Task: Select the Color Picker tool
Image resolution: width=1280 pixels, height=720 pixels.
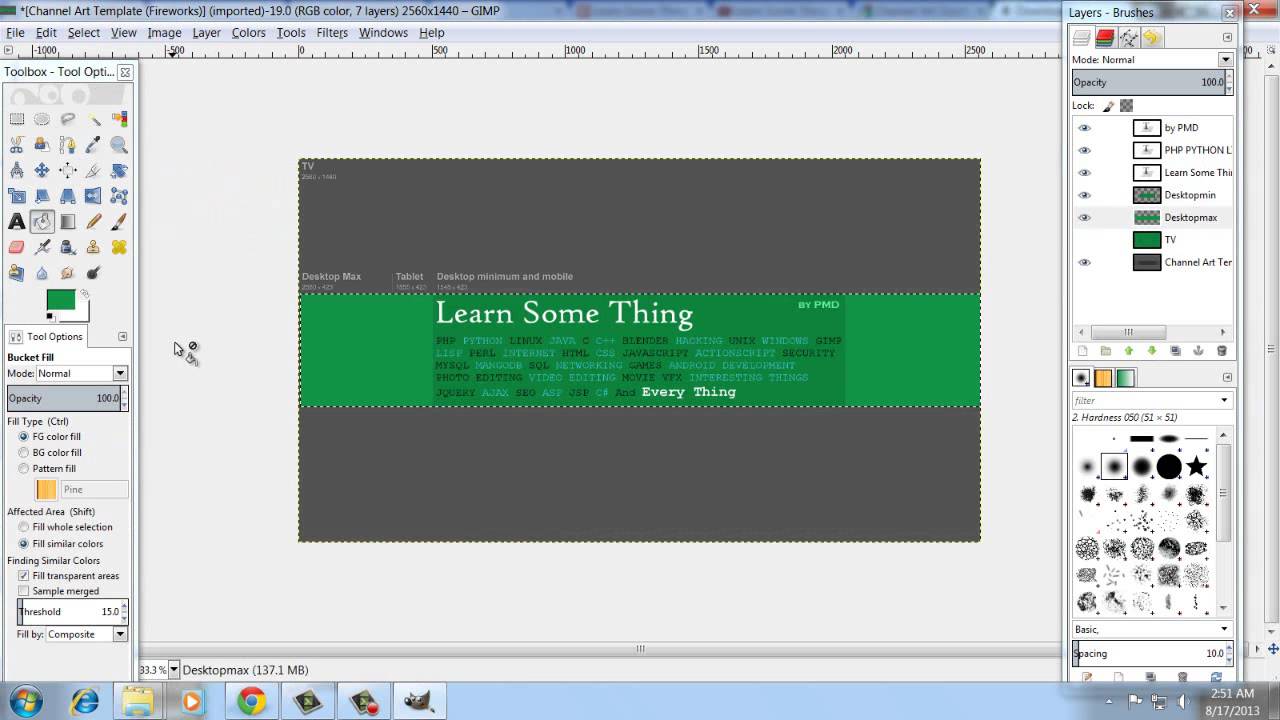Action: click(94, 145)
